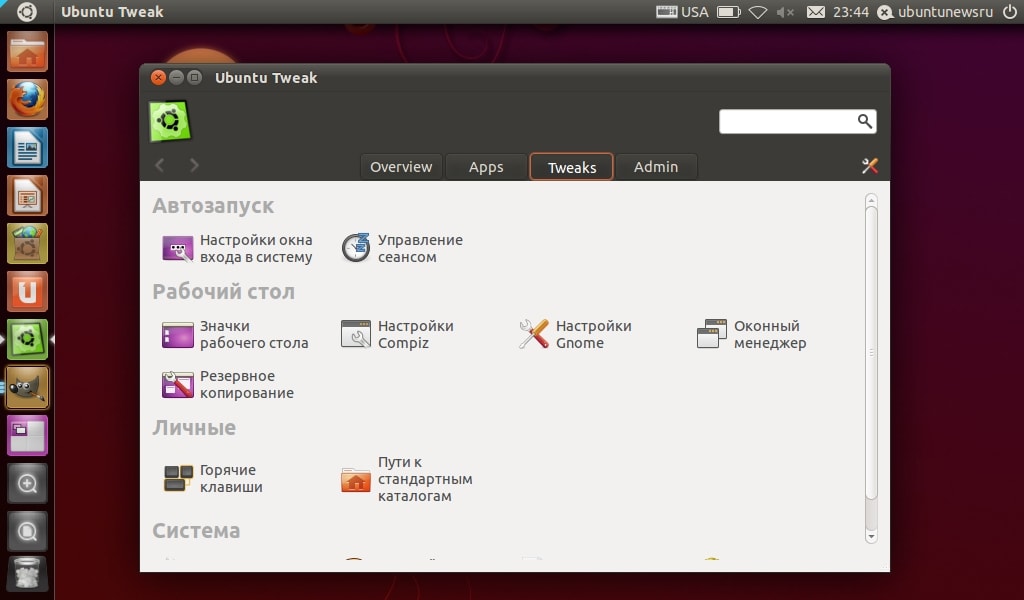Viewport: 1024px width, 600px height.
Task: Switch to the Apps tab
Action: (x=486, y=166)
